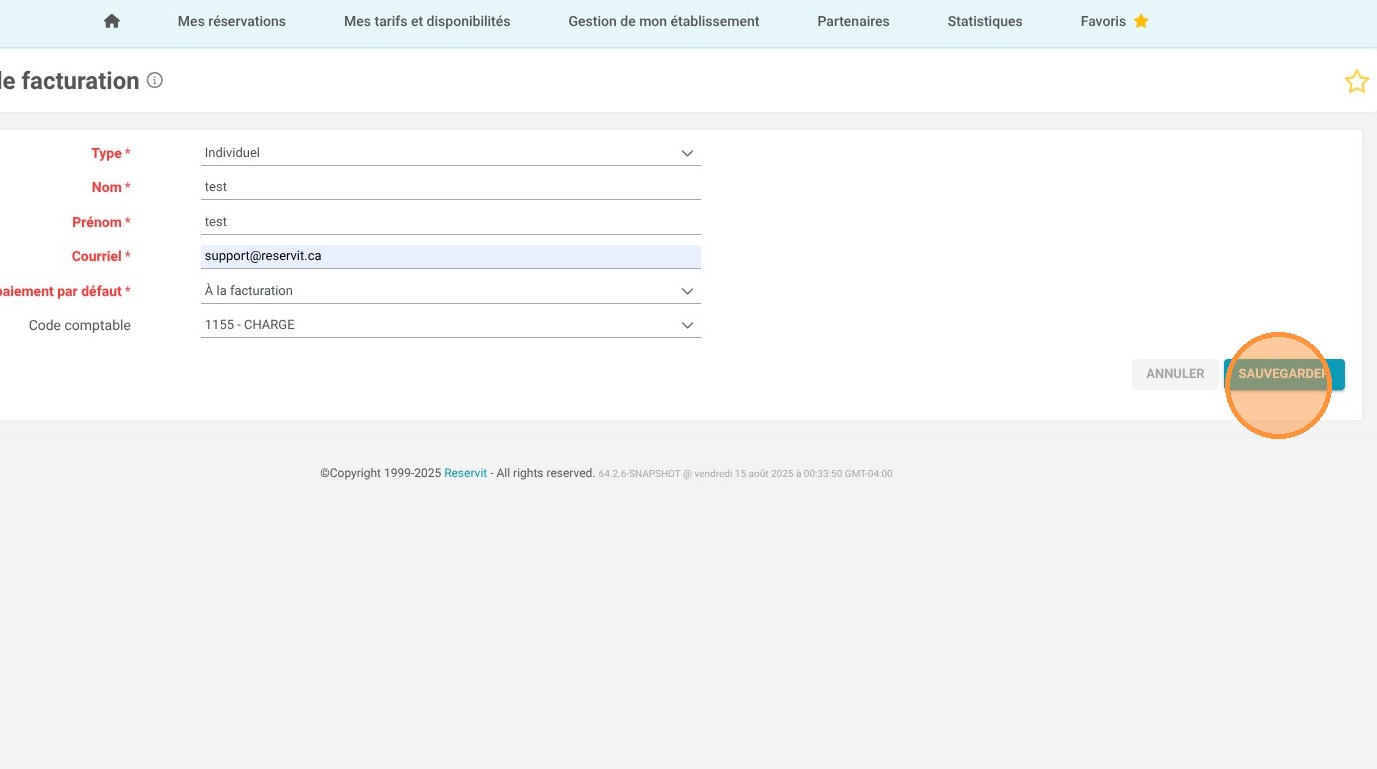This screenshot has width=1377, height=769.
Task: Click the Nom input field
Action: (x=451, y=187)
